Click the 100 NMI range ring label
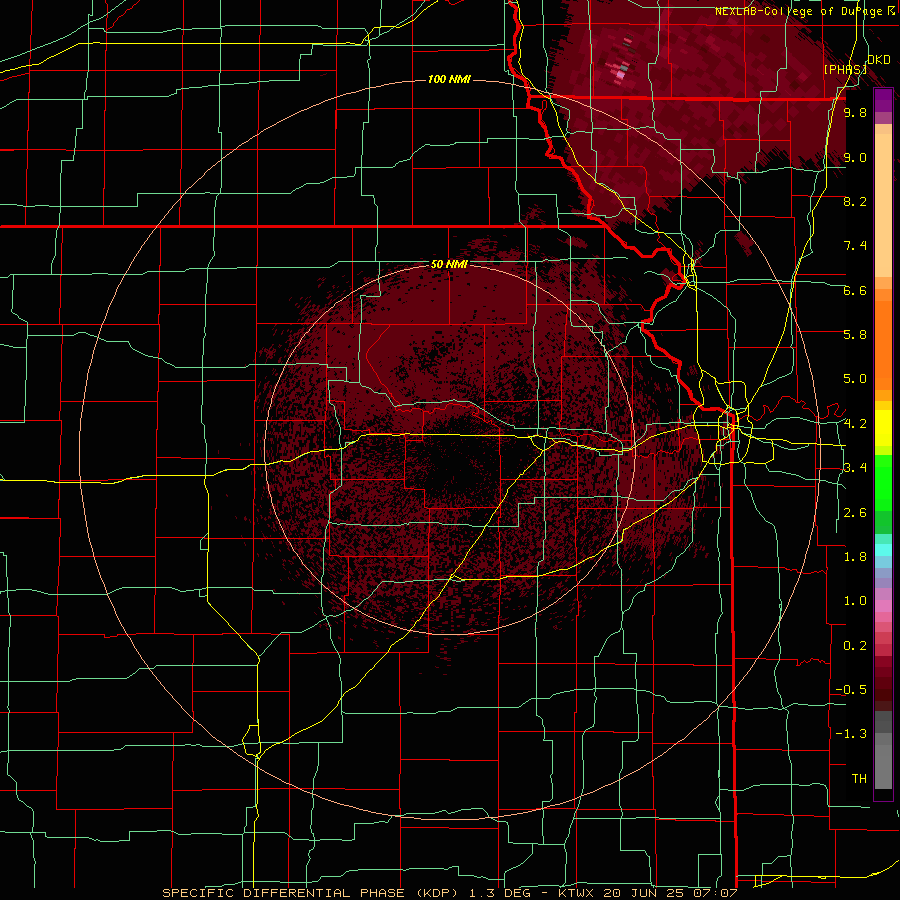The image size is (900, 900). tap(449, 79)
